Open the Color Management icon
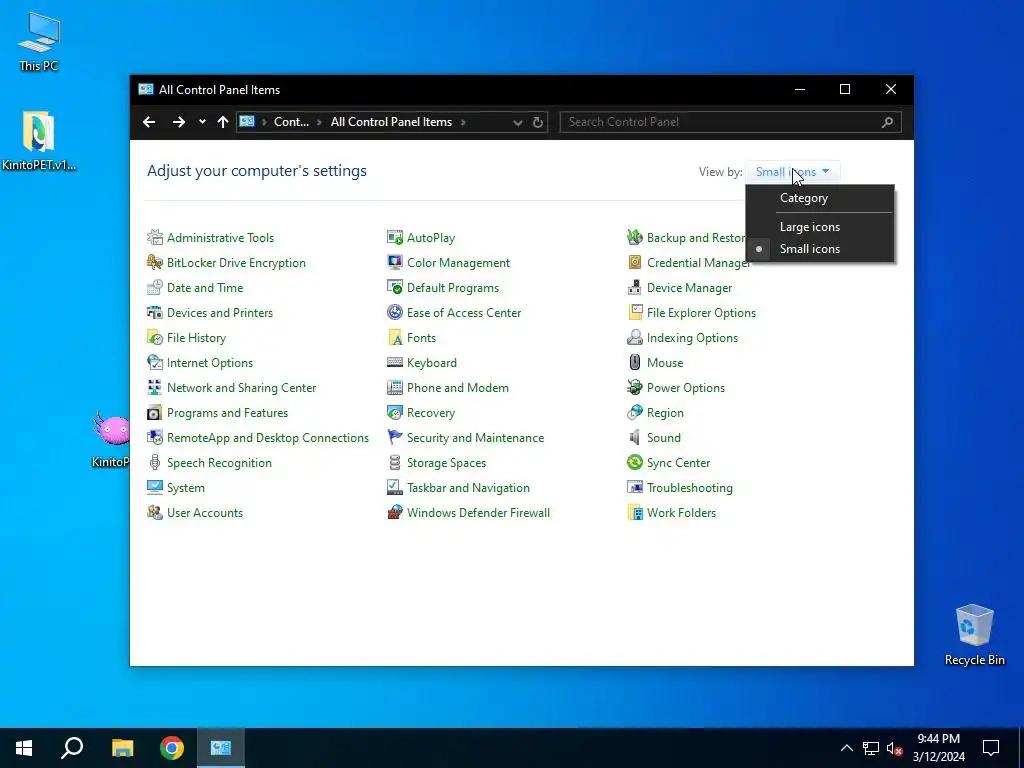The image size is (1024, 768). coord(395,263)
